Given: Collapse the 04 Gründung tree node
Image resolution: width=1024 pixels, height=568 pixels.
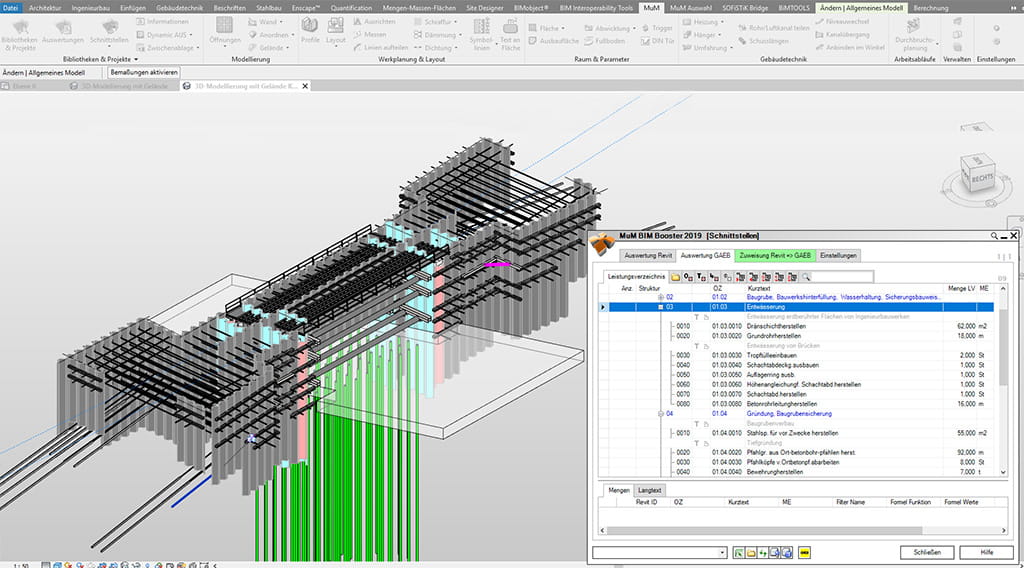Looking at the screenshot, I should coord(660,413).
